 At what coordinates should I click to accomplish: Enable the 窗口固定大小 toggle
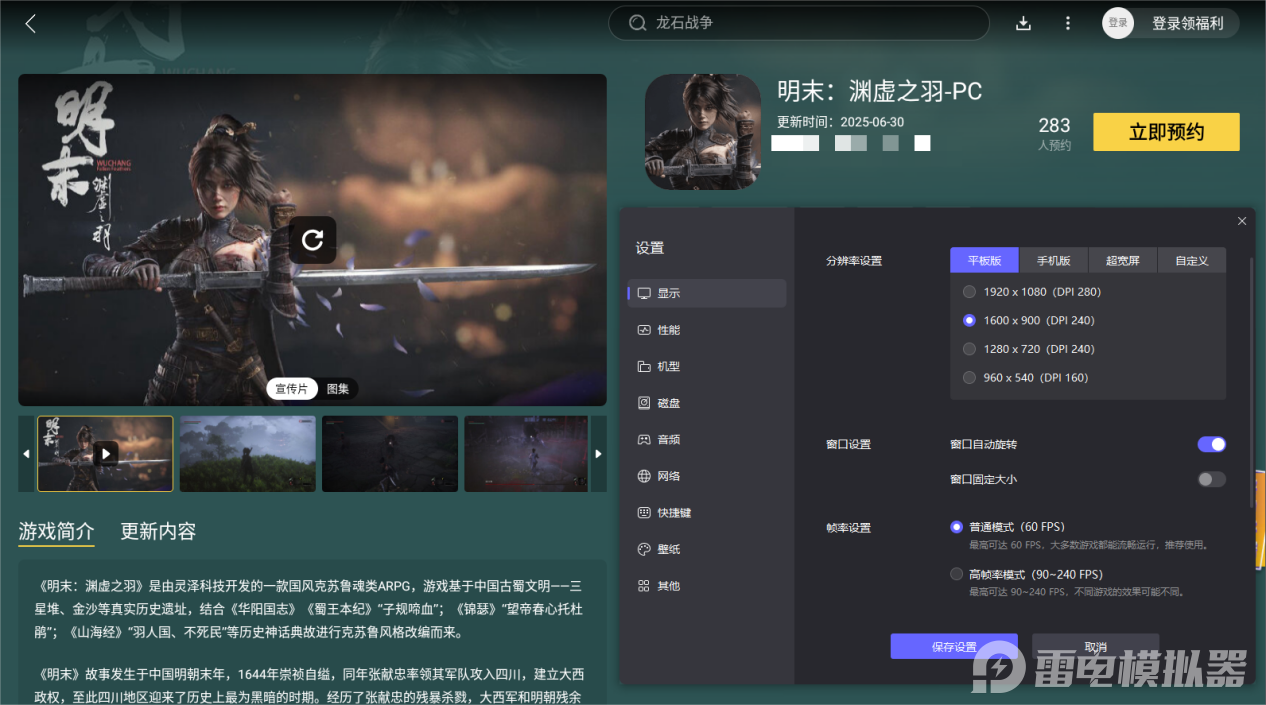click(x=1211, y=479)
